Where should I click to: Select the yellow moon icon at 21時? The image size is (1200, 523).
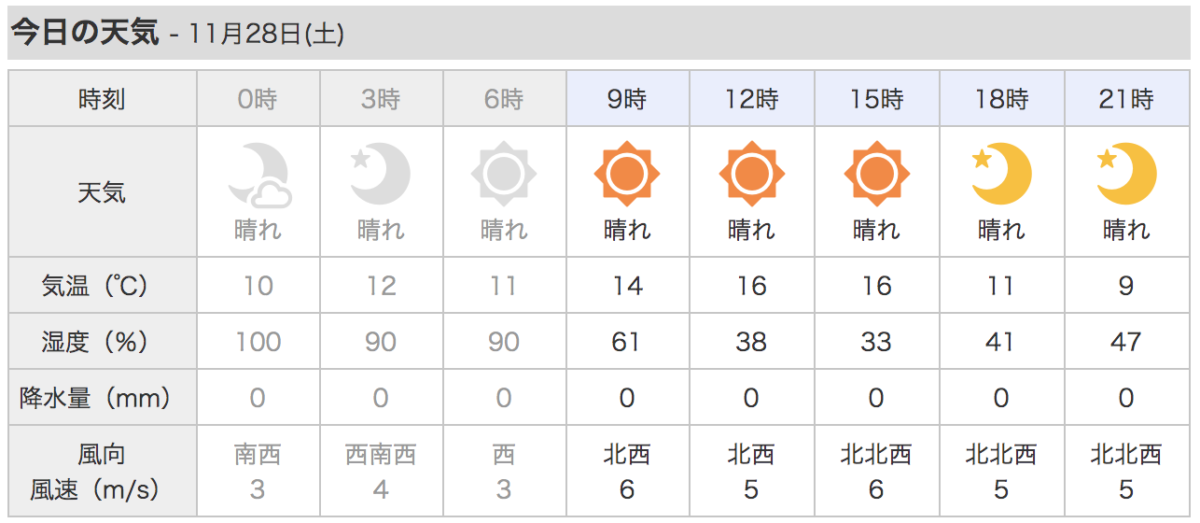click(1126, 175)
